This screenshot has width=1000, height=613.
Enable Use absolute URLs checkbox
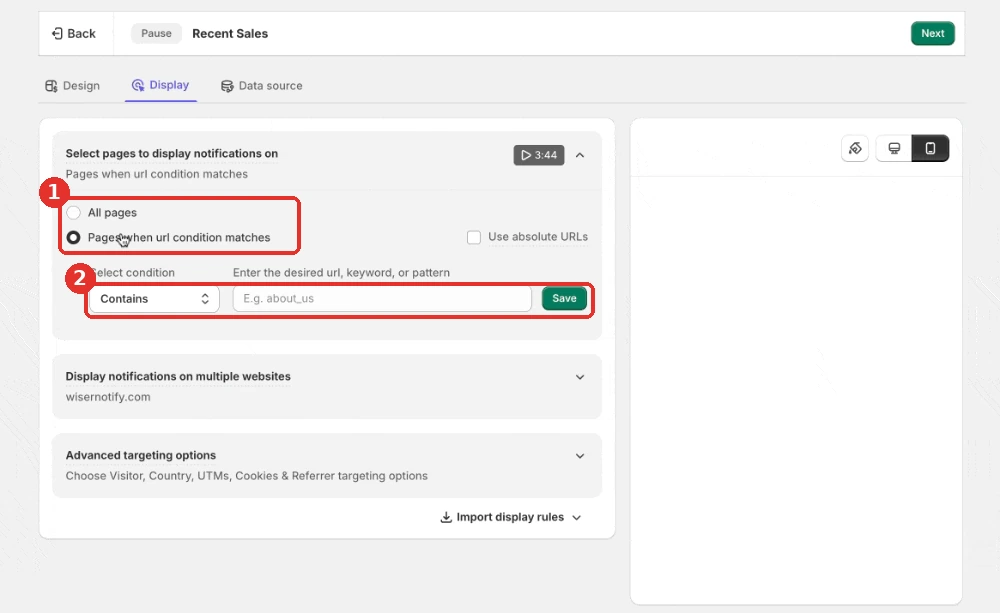[x=474, y=237]
